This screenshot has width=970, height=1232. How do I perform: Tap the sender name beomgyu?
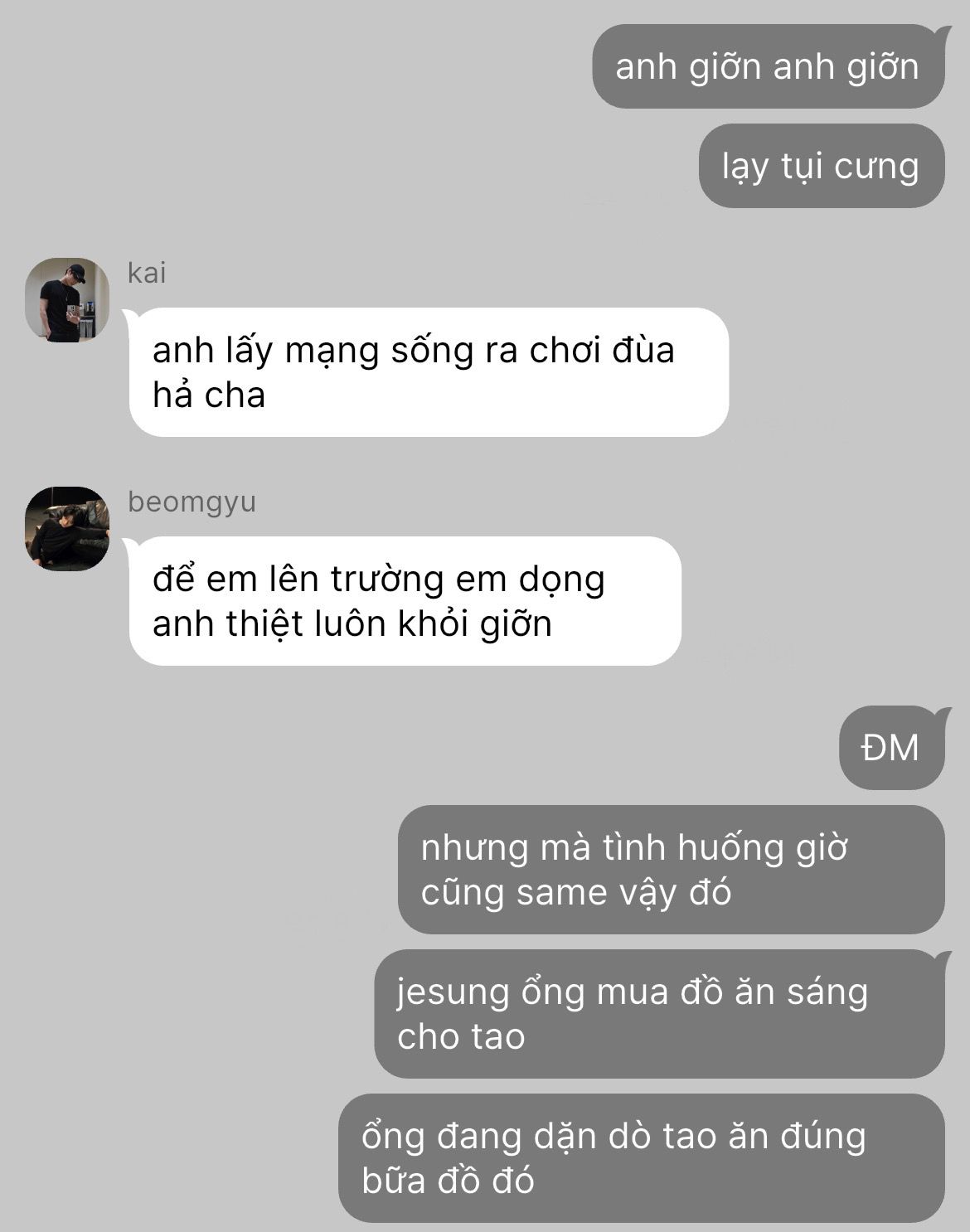tap(192, 502)
